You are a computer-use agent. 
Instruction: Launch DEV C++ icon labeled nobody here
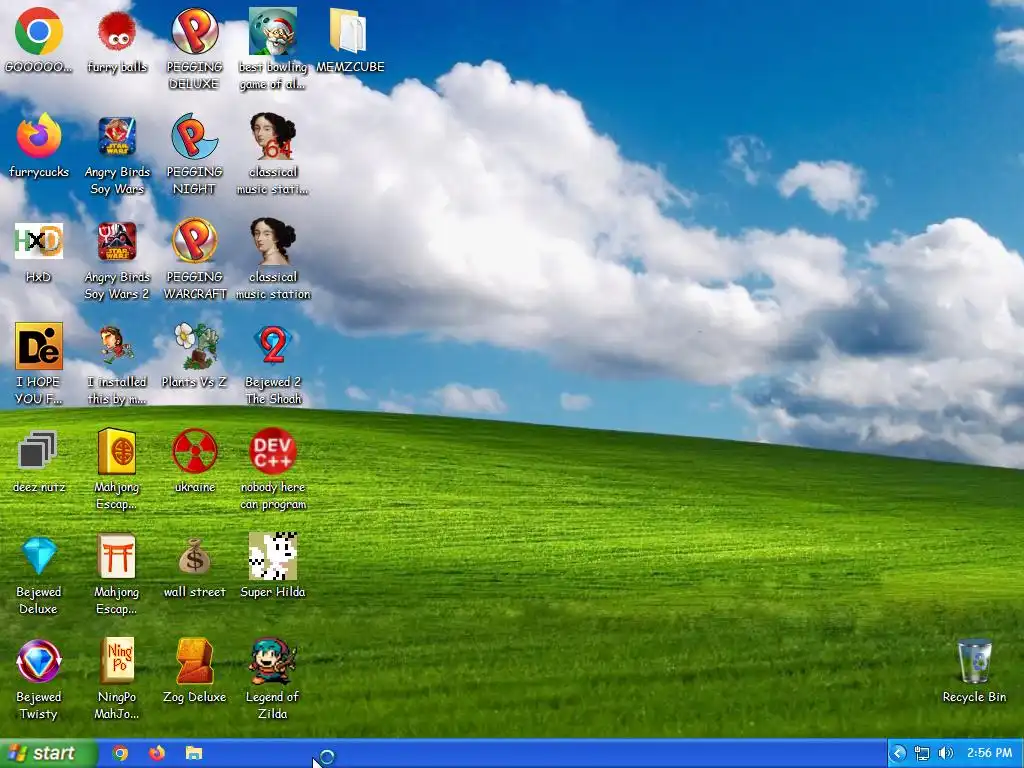pyautogui.click(x=273, y=451)
